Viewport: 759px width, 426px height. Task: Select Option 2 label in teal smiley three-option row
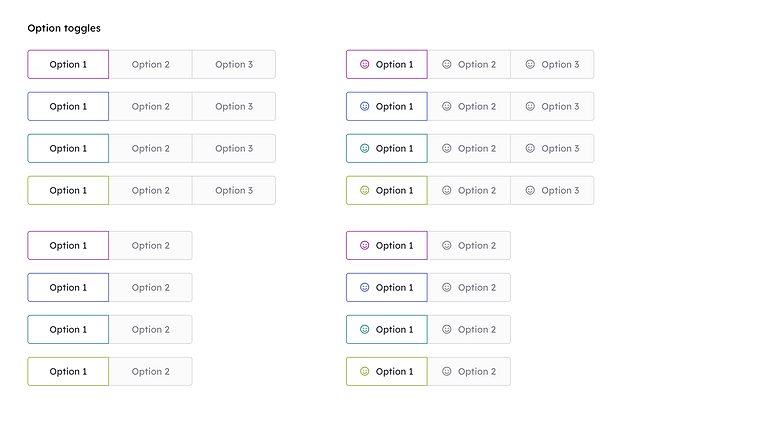tap(477, 149)
